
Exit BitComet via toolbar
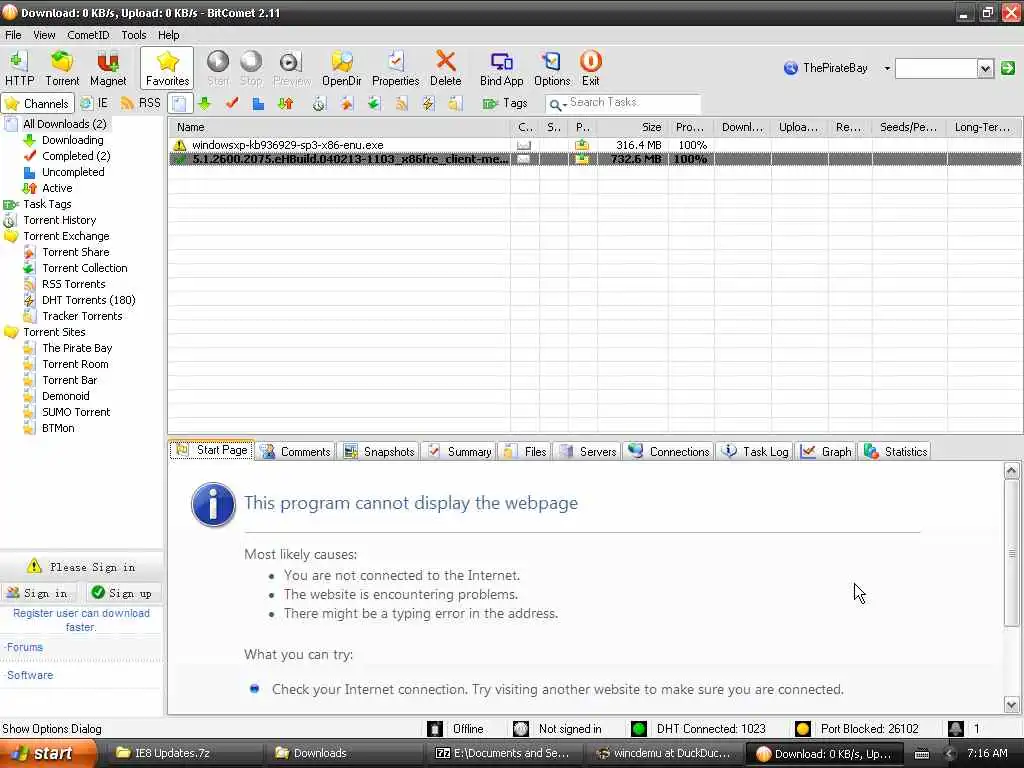tap(590, 69)
